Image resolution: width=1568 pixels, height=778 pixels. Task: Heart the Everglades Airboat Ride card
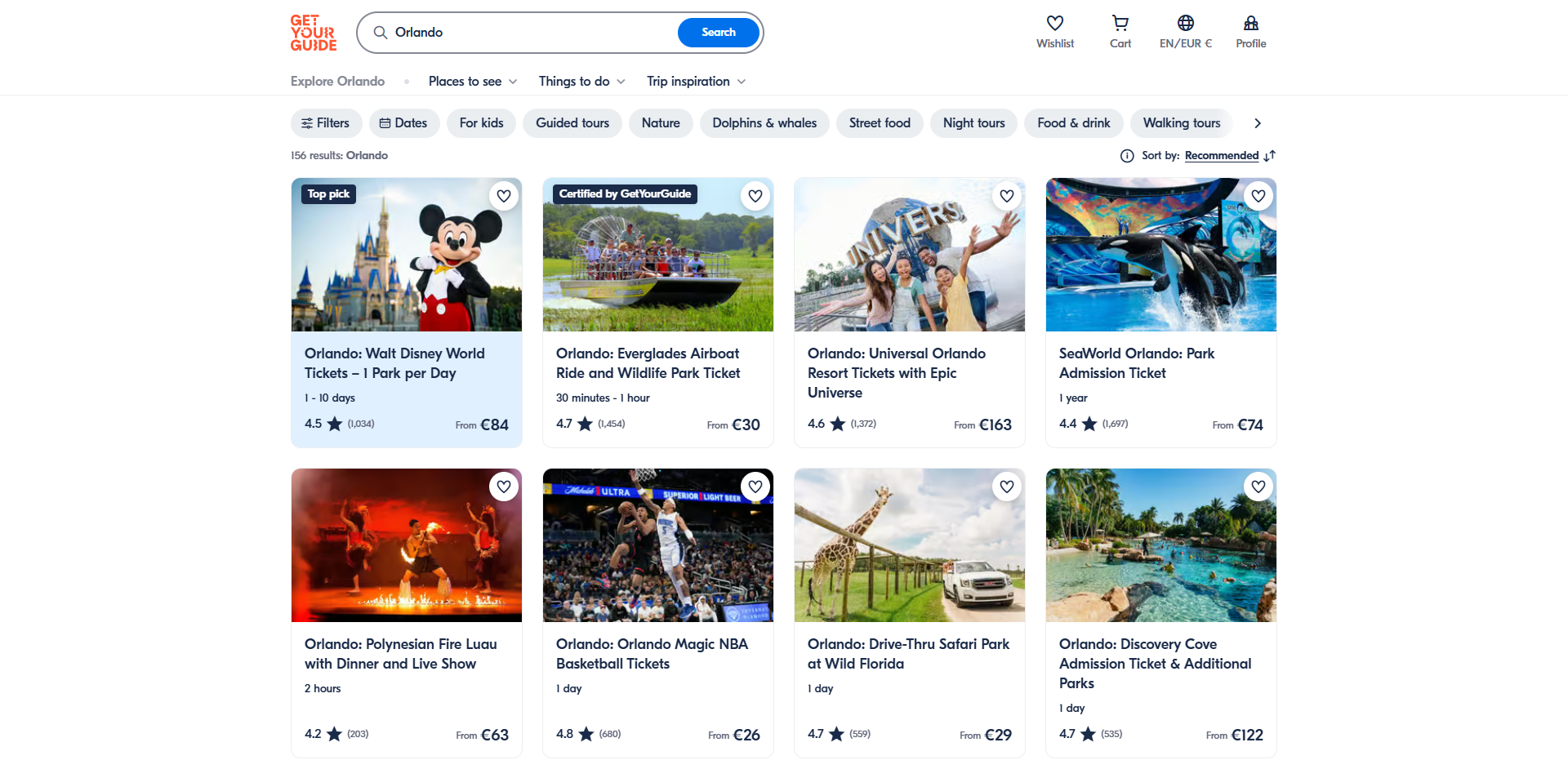(x=755, y=196)
